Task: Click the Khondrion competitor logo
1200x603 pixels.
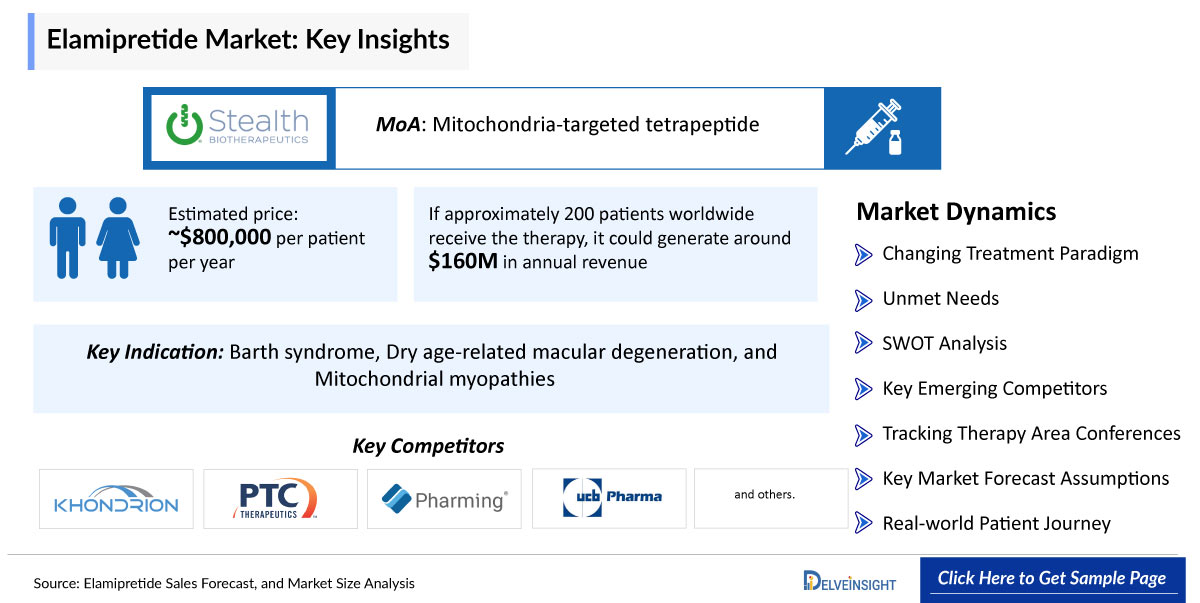Action: pos(116,499)
